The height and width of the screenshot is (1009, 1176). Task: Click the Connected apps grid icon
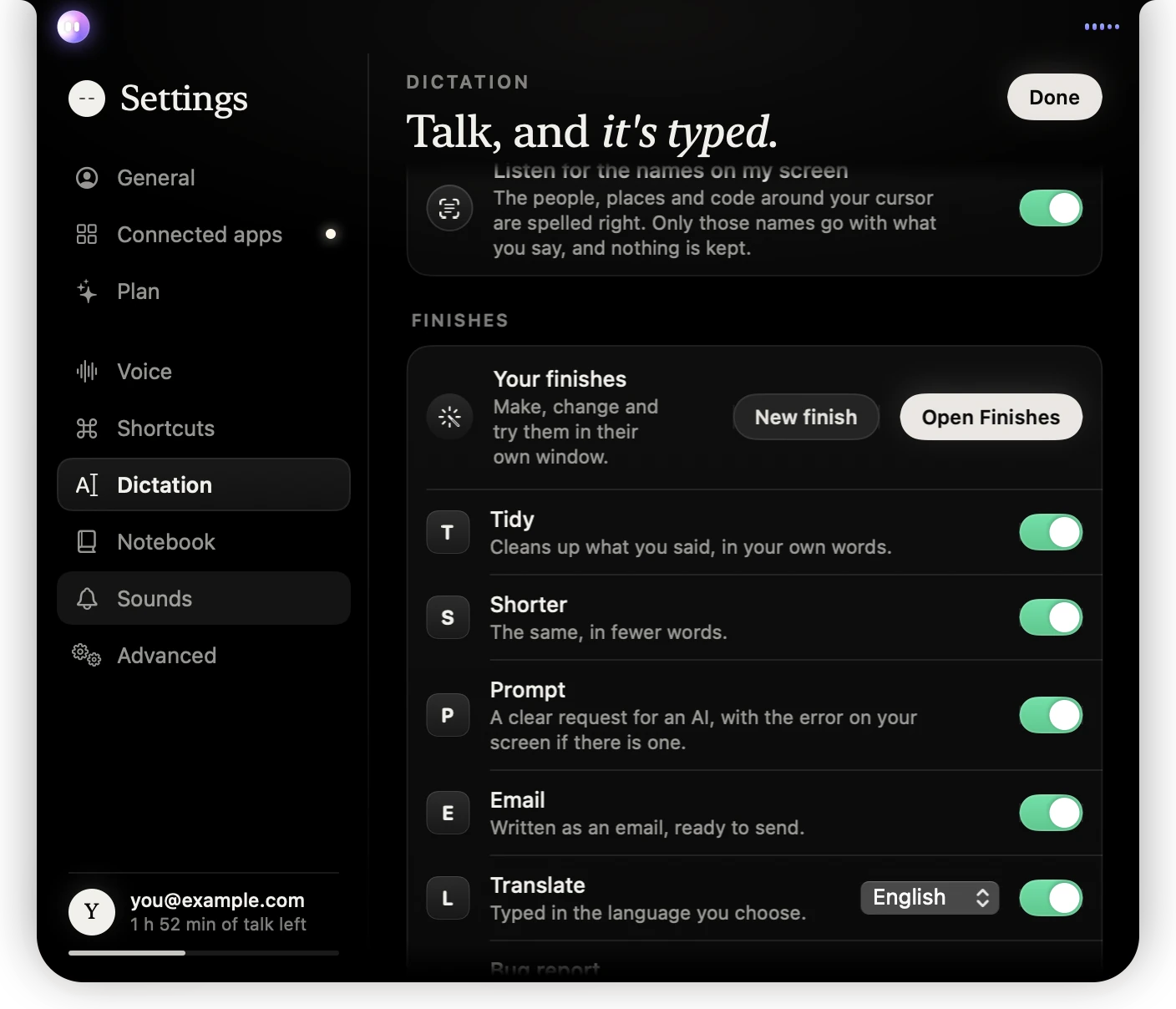pos(87,235)
